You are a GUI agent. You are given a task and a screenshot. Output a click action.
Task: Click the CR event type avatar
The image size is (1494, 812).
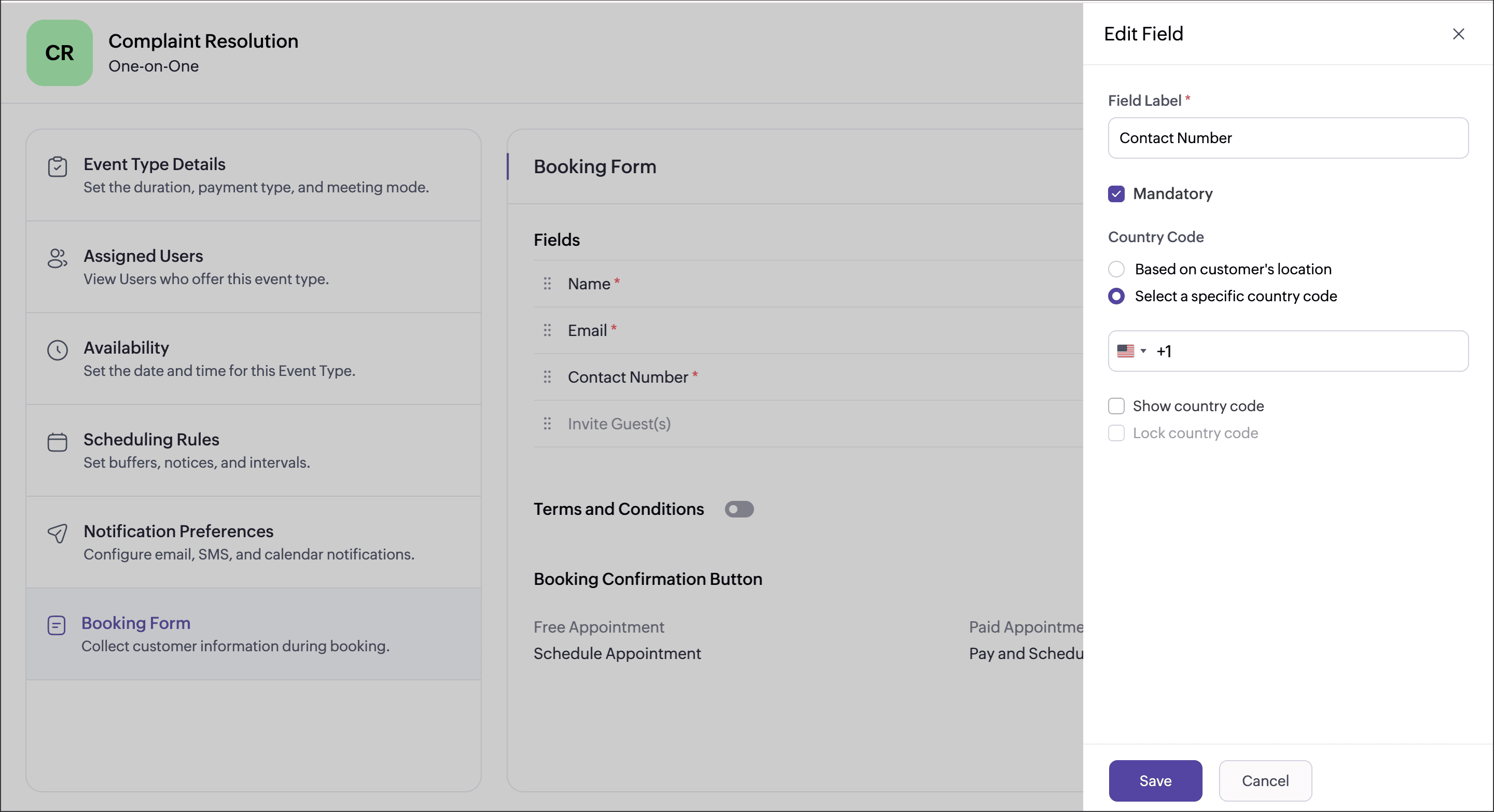59,53
